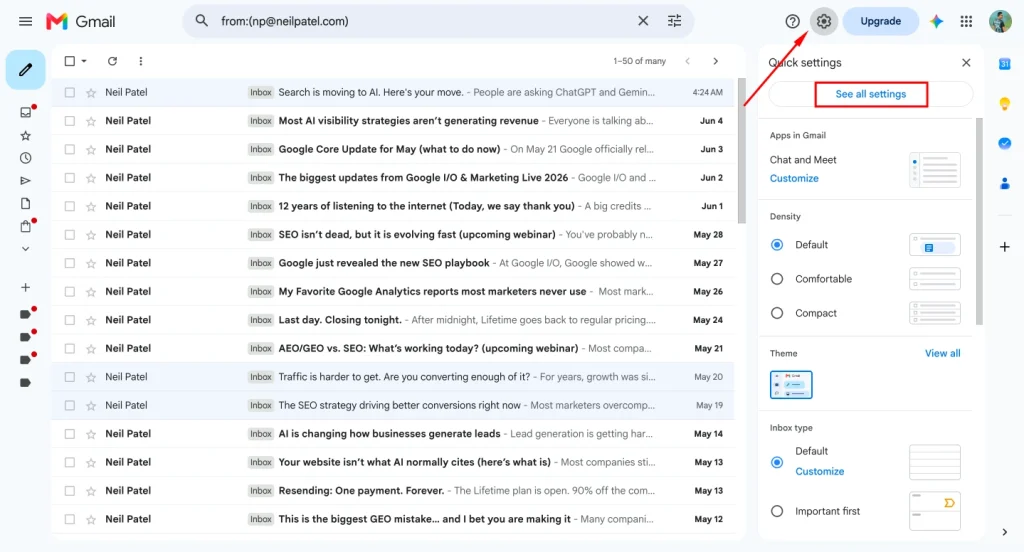Click the Quick settings panel scrollbar
The width and height of the screenshot is (1024, 552).
979,221
